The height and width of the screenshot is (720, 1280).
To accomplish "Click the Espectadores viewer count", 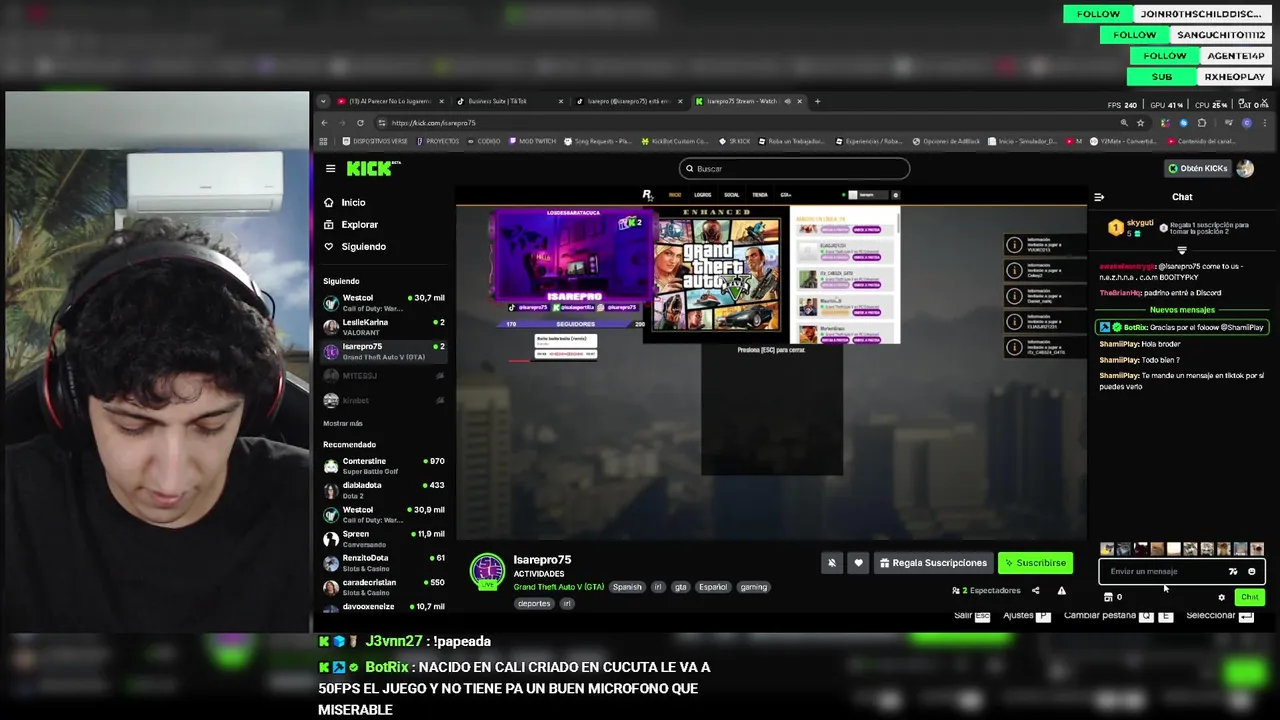I will pos(986,591).
